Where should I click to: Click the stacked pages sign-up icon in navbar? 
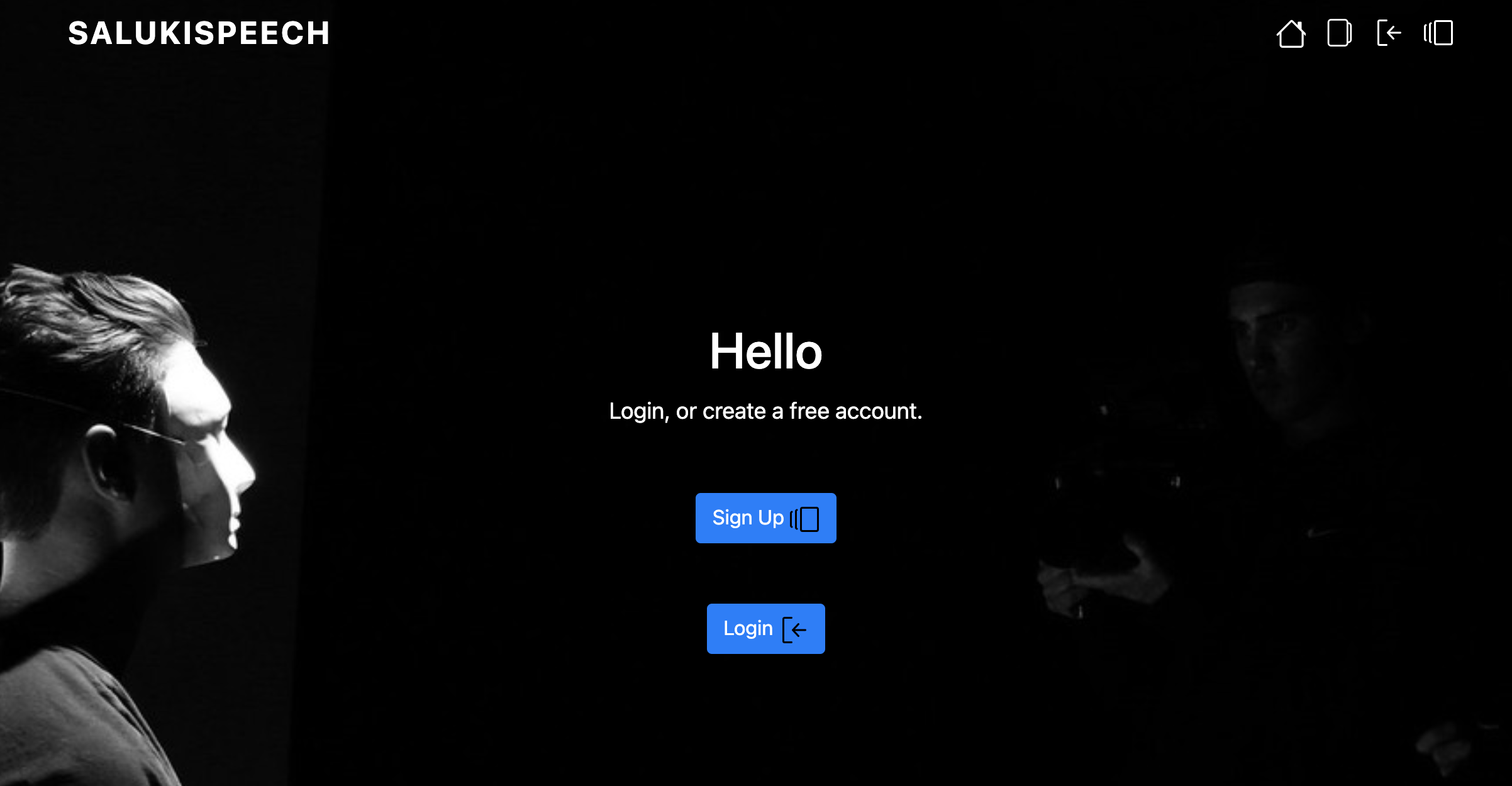(1438, 33)
